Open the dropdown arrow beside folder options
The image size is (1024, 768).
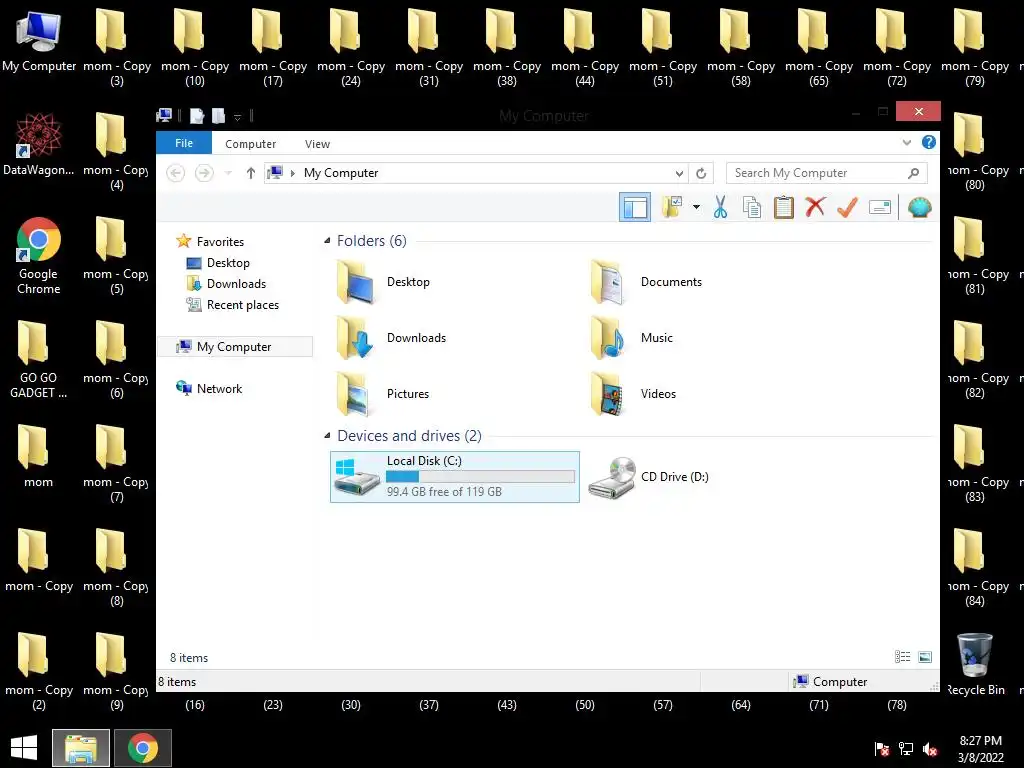[x=696, y=207]
